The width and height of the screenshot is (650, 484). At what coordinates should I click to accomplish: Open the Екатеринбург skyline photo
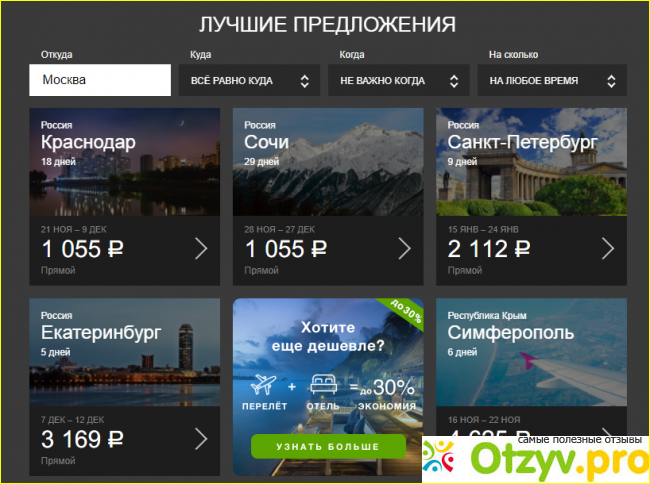[x=124, y=352]
